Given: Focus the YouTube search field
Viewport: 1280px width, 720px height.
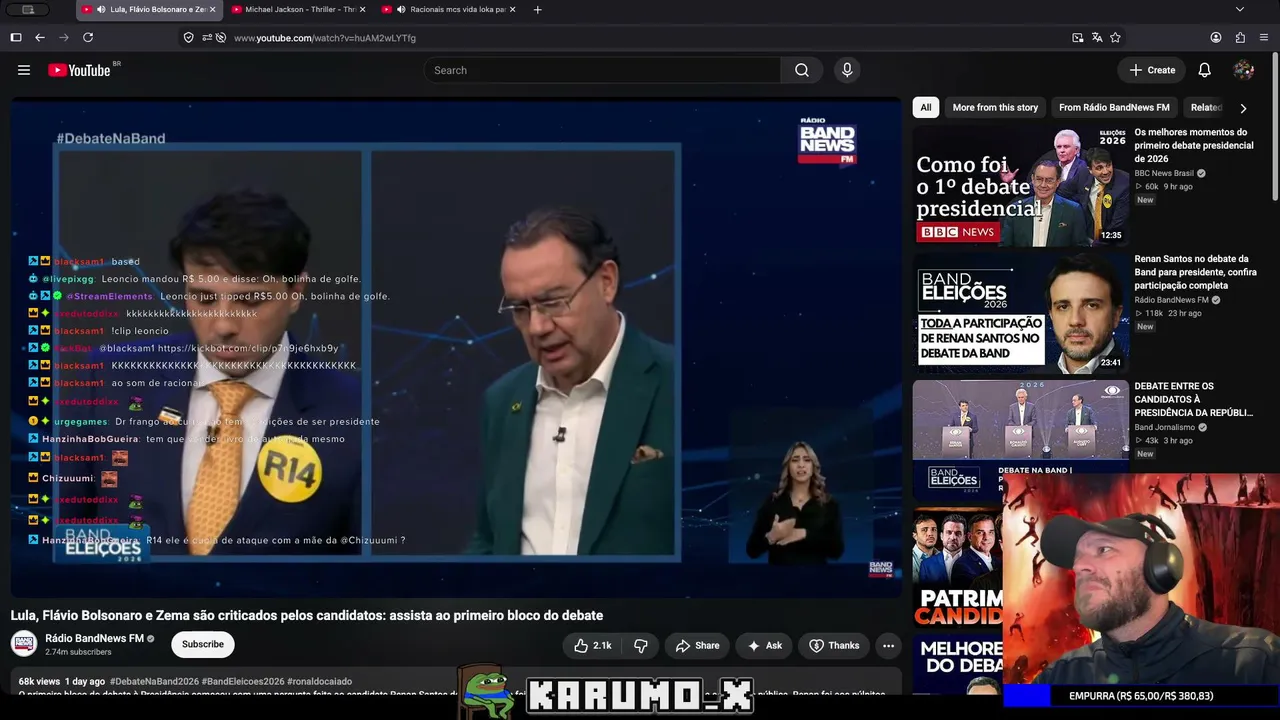Looking at the screenshot, I should (x=603, y=70).
